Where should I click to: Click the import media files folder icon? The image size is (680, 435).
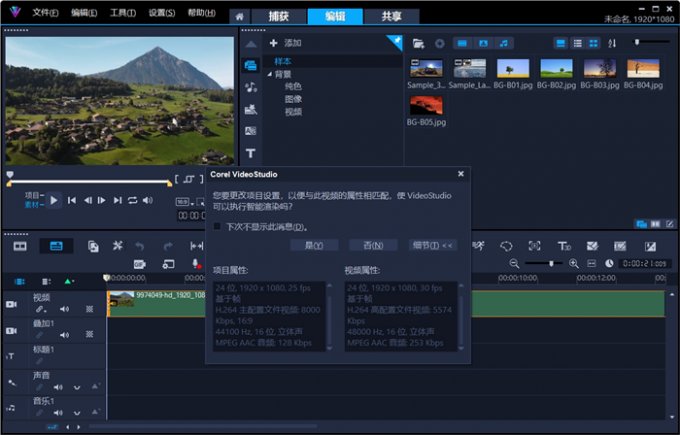click(418, 43)
